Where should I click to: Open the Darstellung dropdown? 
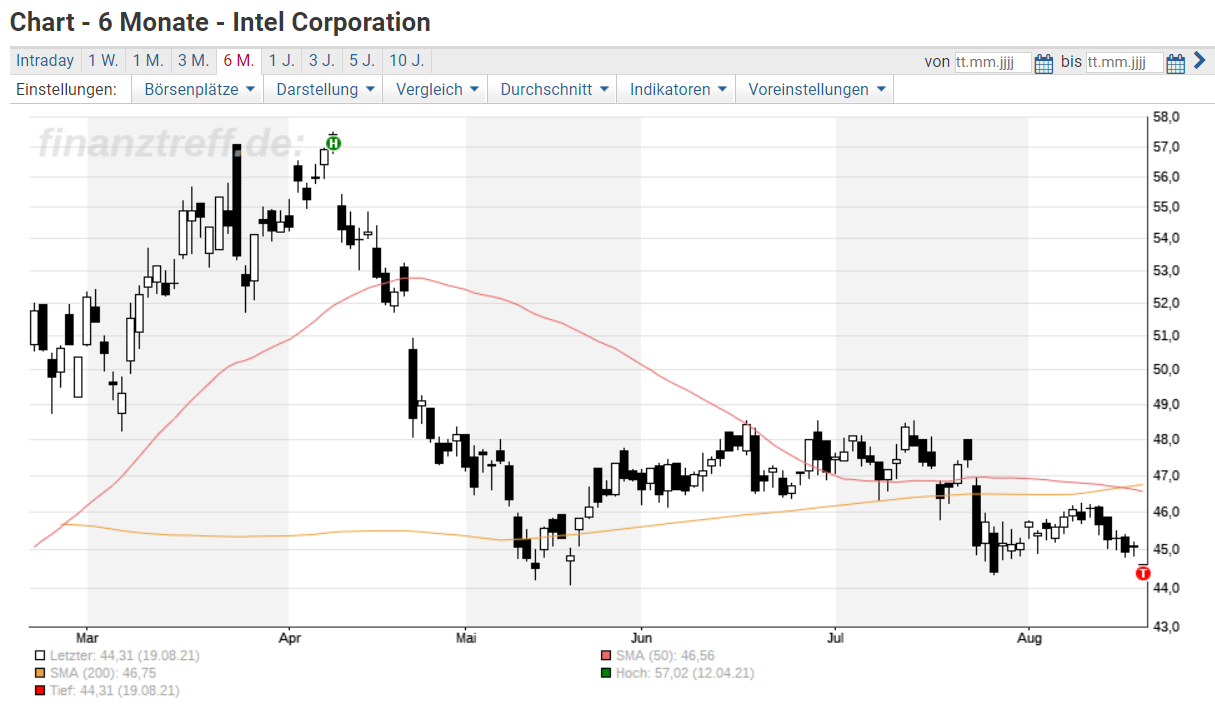pos(325,89)
